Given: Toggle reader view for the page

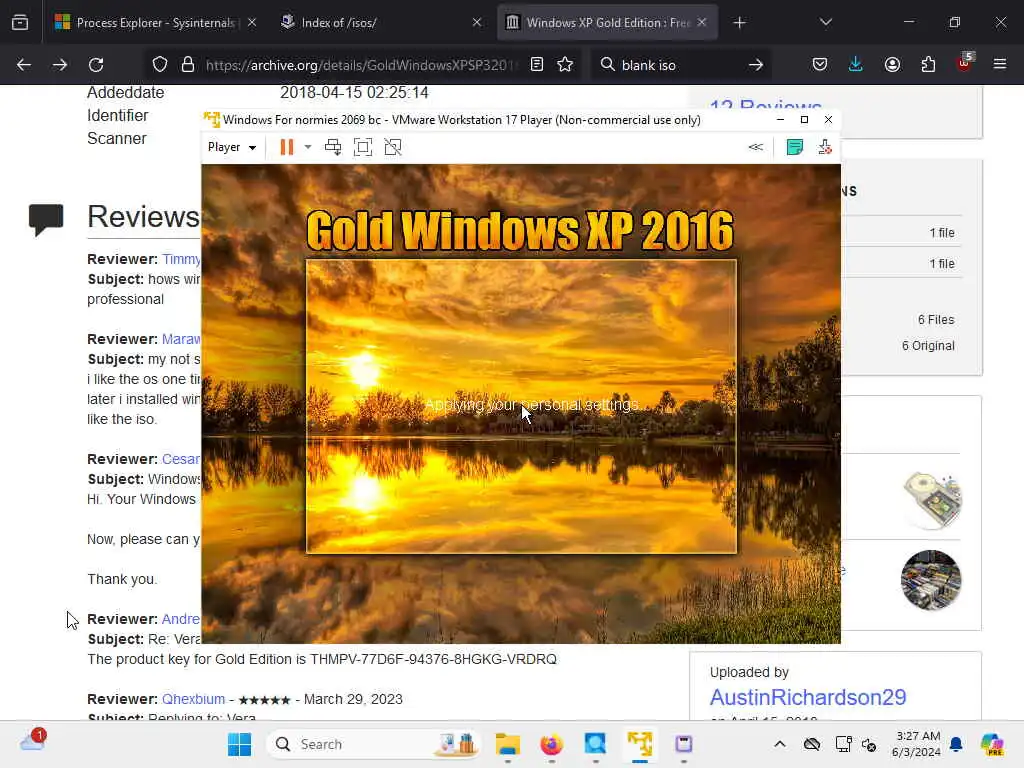Looking at the screenshot, I should 537,64.
